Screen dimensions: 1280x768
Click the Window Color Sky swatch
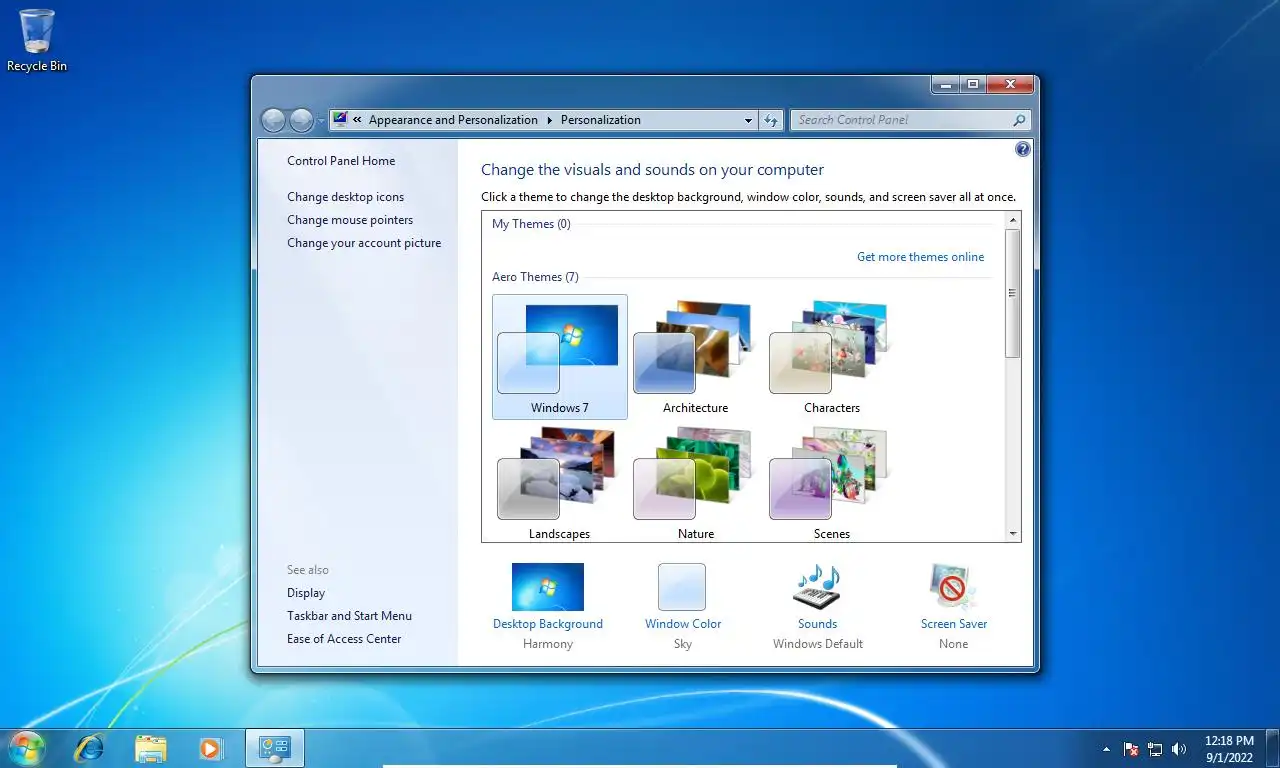[x=682, y=587]
